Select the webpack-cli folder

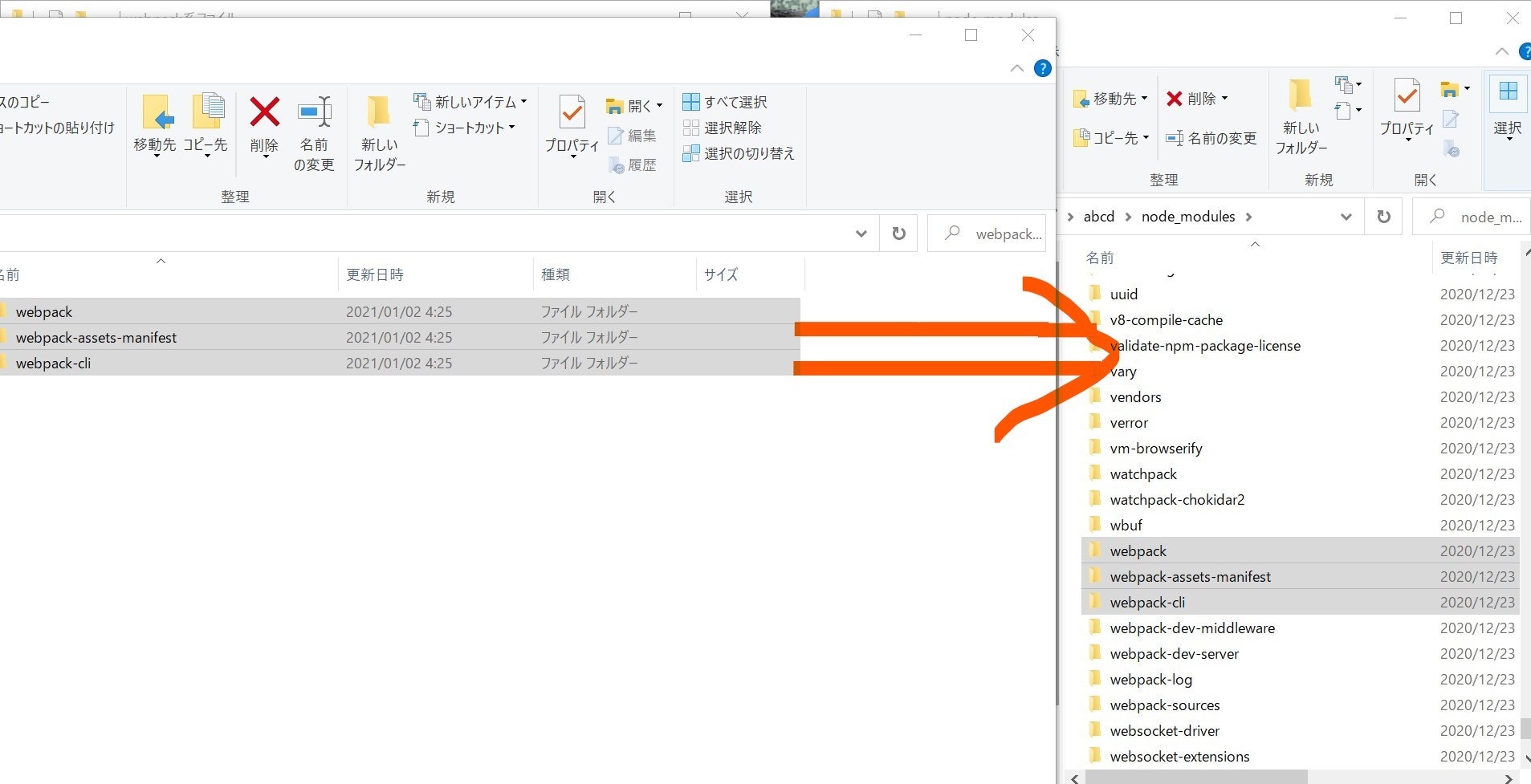pyautogui.click(x=53, y=363)
